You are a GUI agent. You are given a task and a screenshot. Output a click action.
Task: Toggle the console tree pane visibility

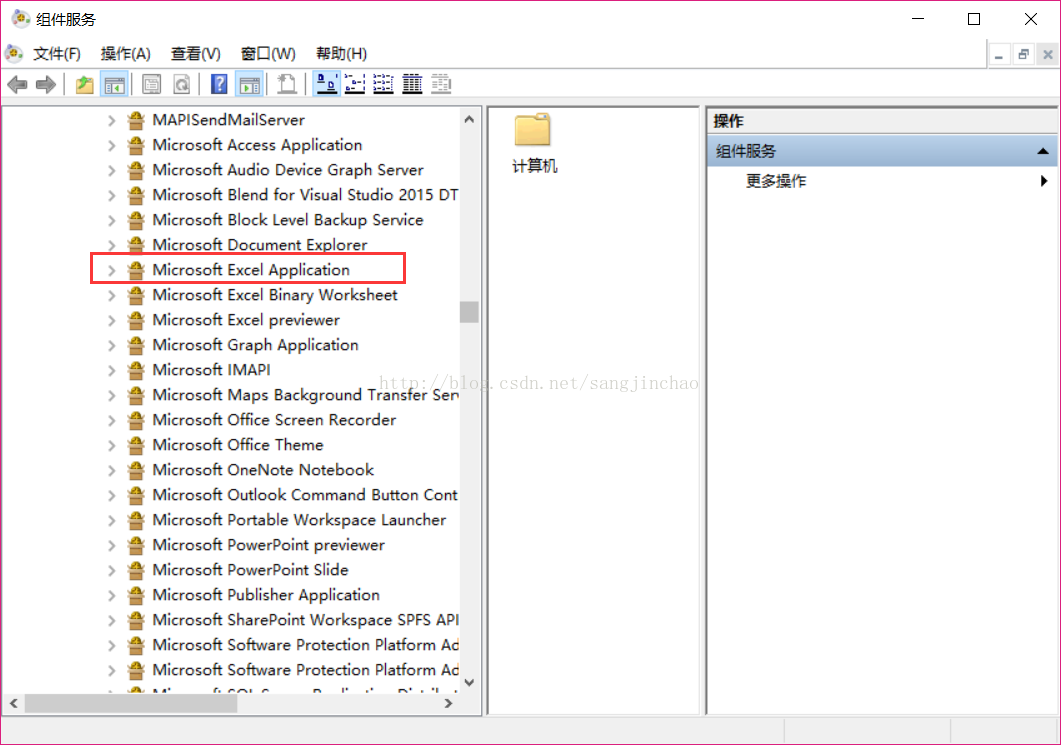click(115, 84)
